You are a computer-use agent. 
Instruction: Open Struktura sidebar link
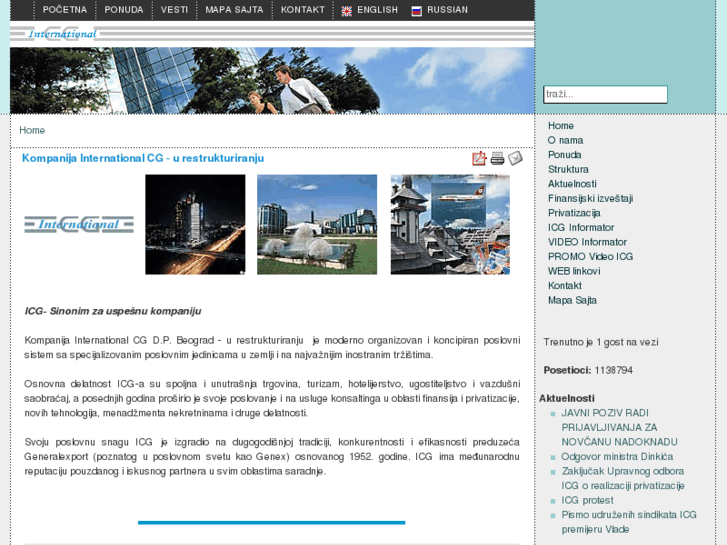click(x=568, y=169)
